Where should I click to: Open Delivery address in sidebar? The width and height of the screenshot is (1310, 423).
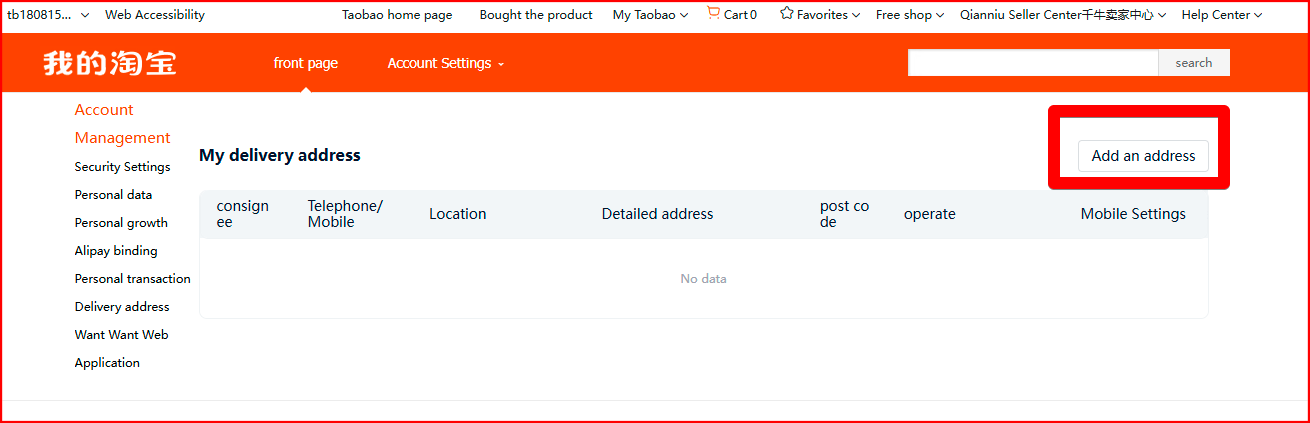click(122, 307)
